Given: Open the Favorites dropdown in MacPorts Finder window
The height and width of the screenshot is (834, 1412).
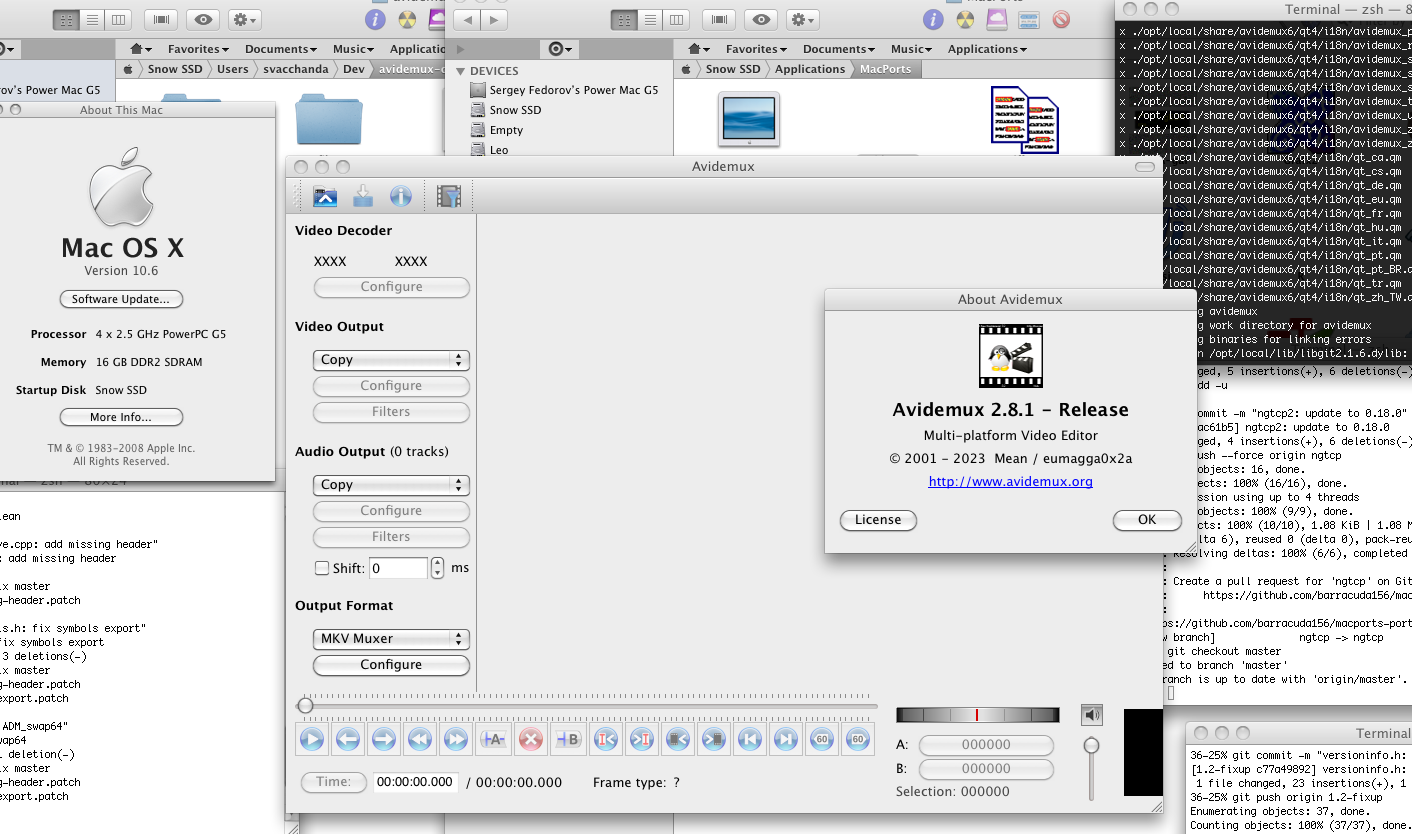Looking at the screenshot, I should click(x=756, y=49).
